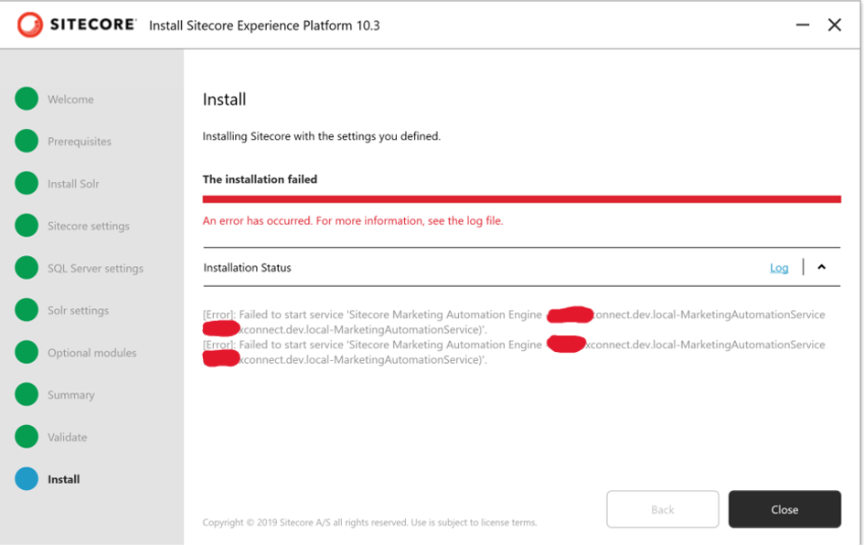The width and height of the screenshot is (864, 546).
Task: Click the 'Install' page heading
Action: [x=224, y=99]
